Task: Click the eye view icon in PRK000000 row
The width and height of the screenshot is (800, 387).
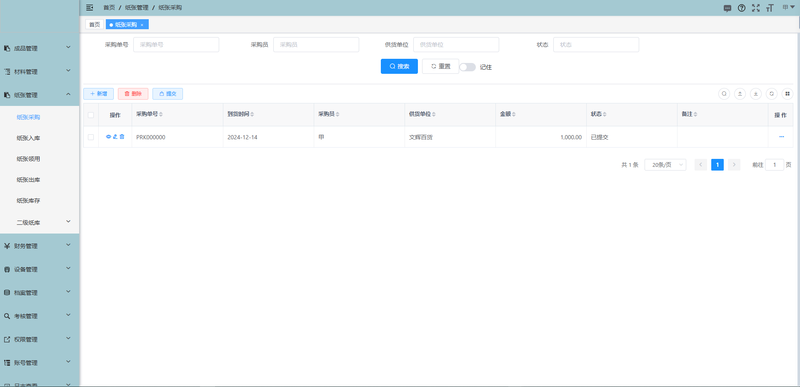Action: [x=108, y=137]
